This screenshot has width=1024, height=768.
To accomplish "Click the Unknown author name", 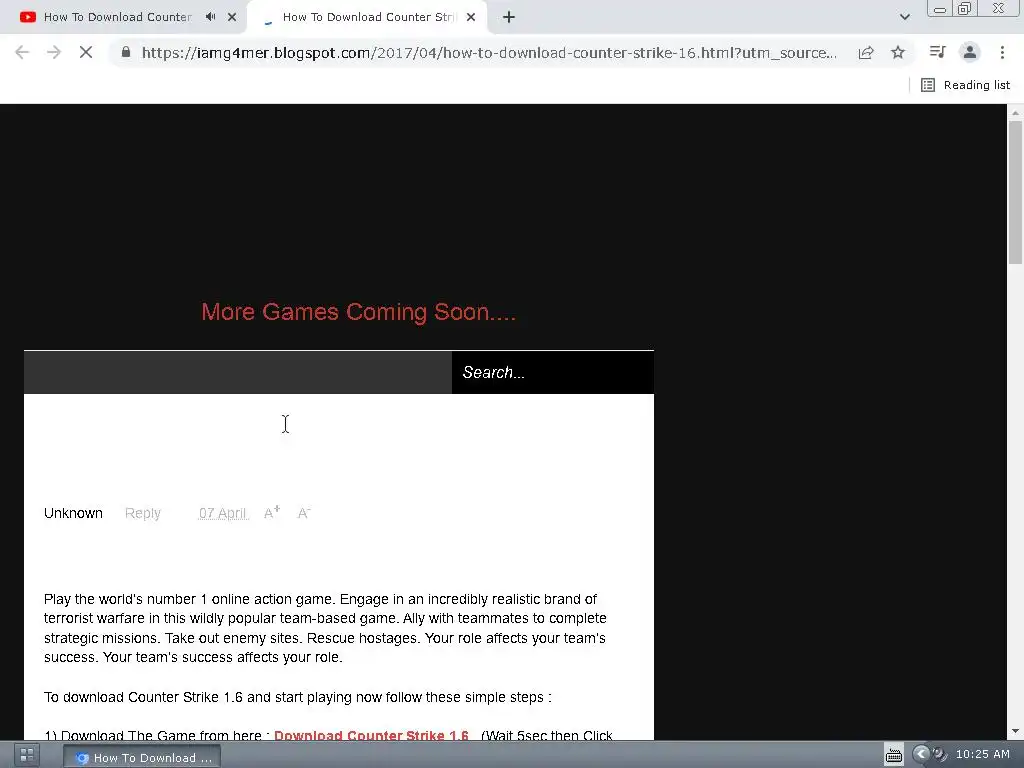I will 73,513.
